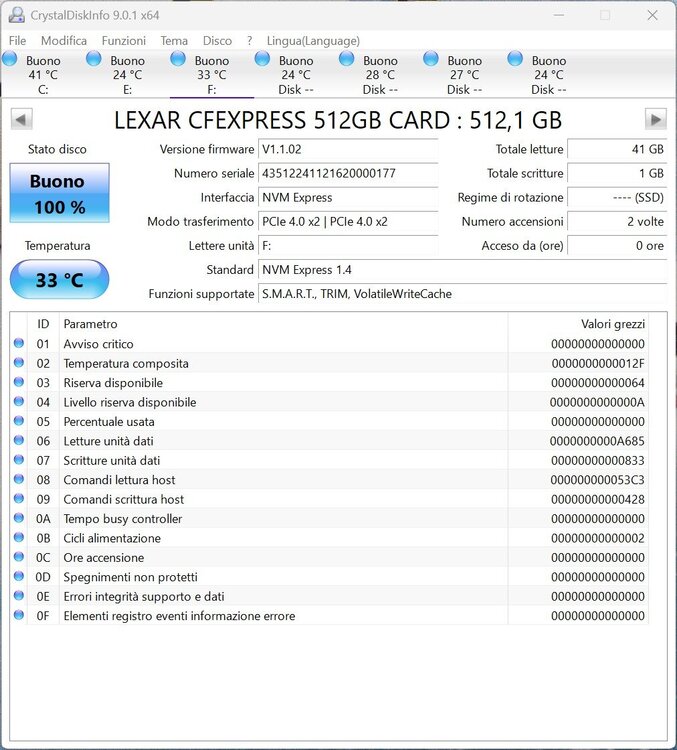Click the Standard field NVM Express 1.4
This screenshot has width=677, height=750.
[462, 270]
